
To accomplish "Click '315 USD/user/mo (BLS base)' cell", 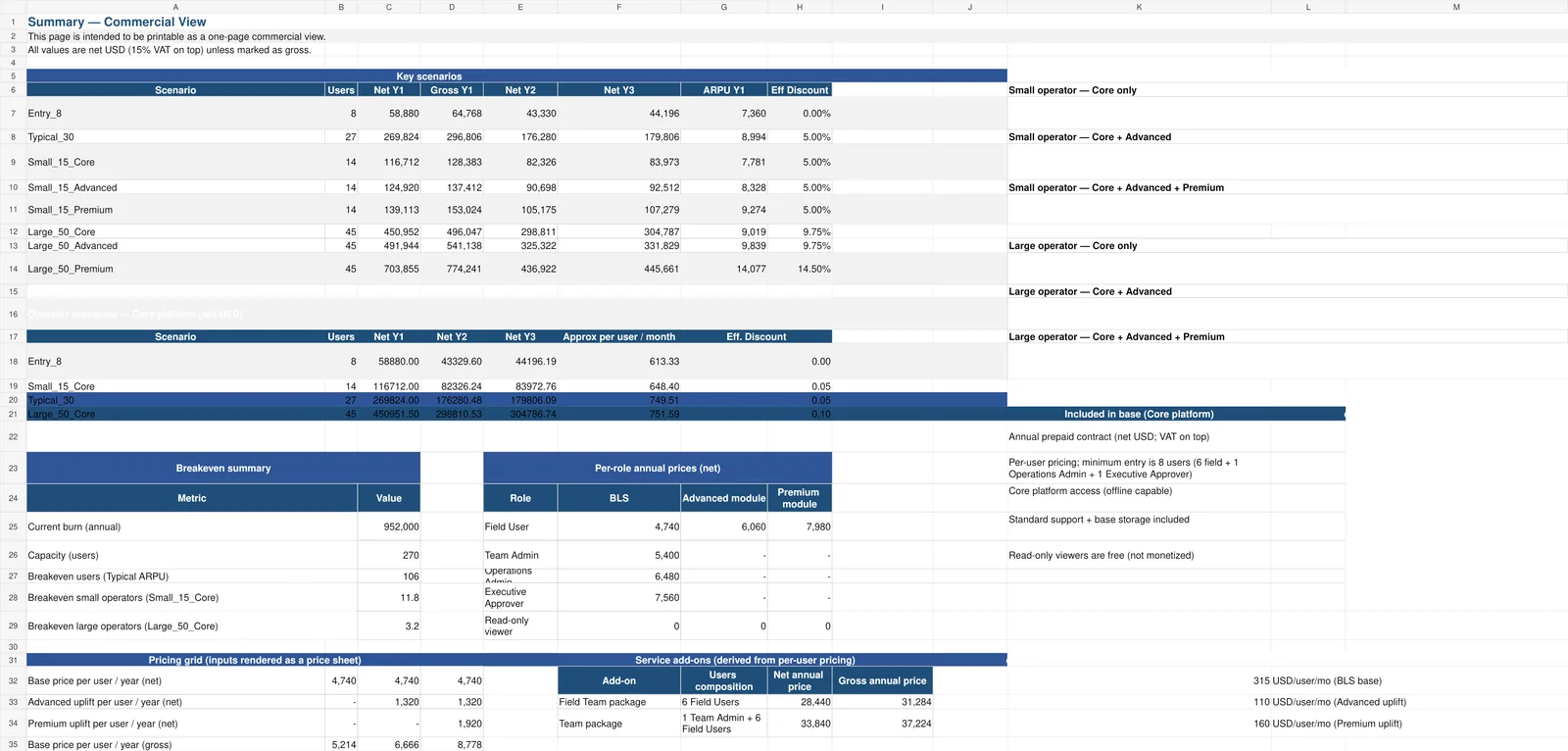I will coord(1317,680).
